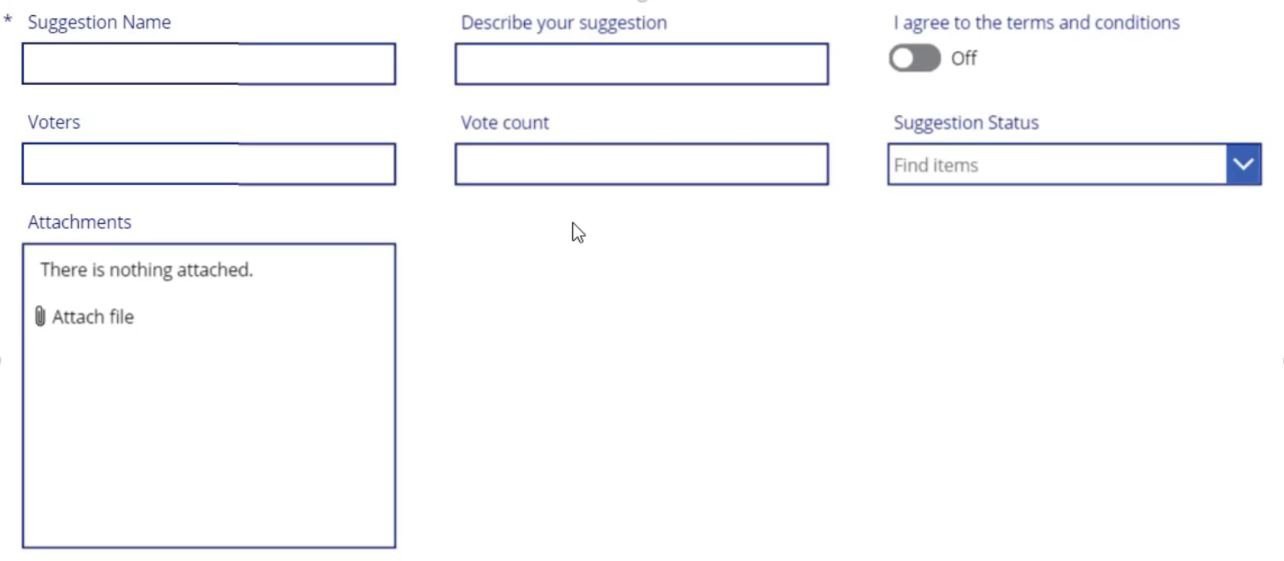Screen dimensions: 1284x561
Task: Click into the Vote count field
Action: coord(642,164)
